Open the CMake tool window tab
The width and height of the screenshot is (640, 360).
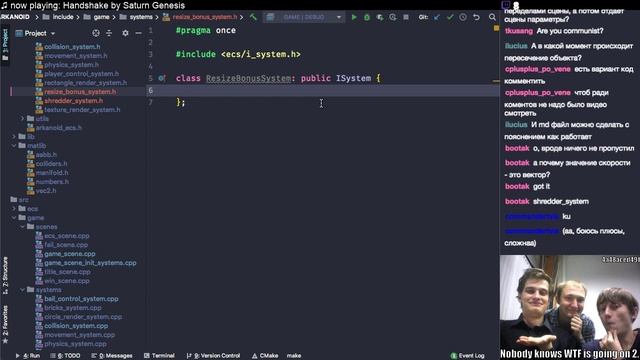coord(265,356)
